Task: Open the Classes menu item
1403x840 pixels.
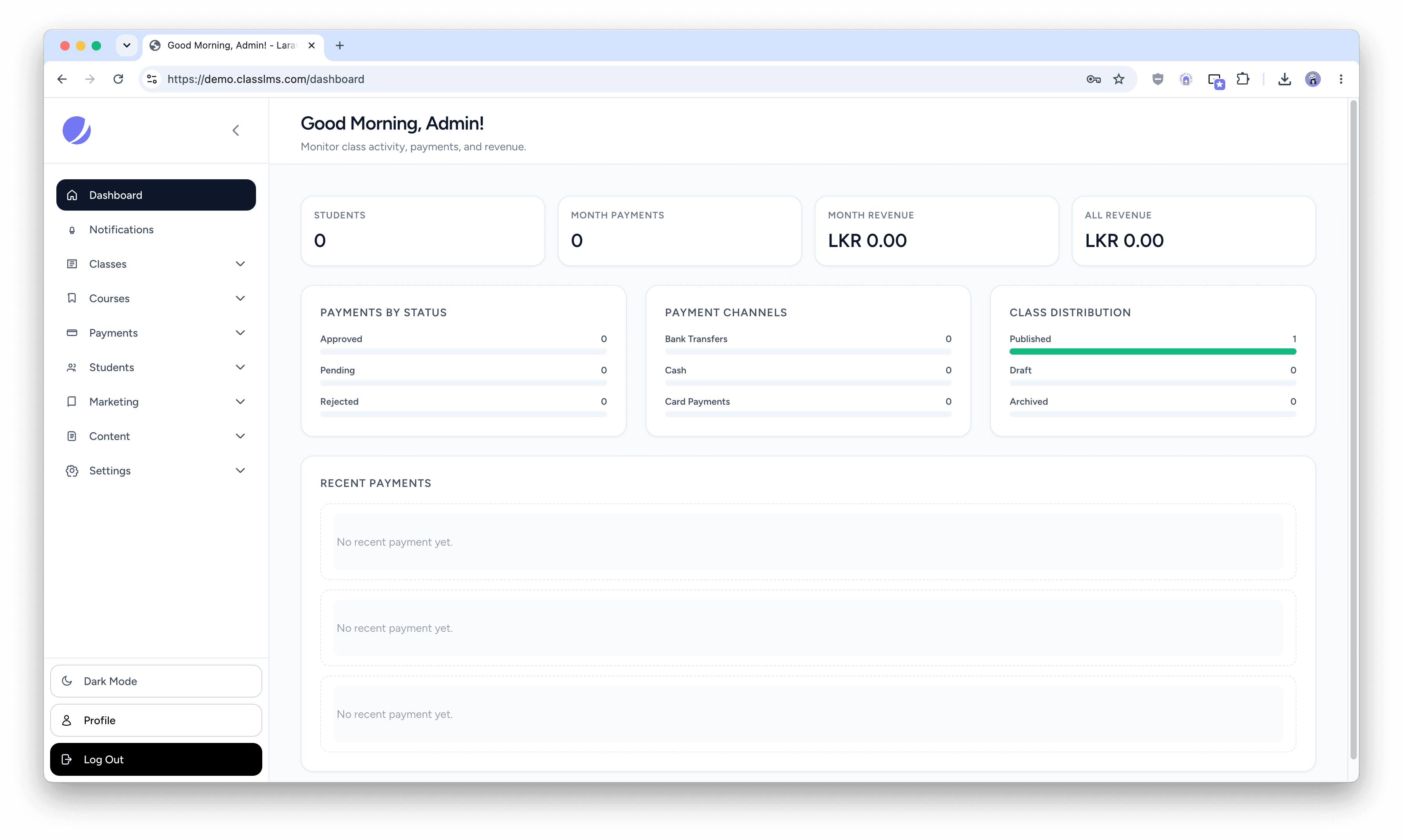Action: (156, 264)
